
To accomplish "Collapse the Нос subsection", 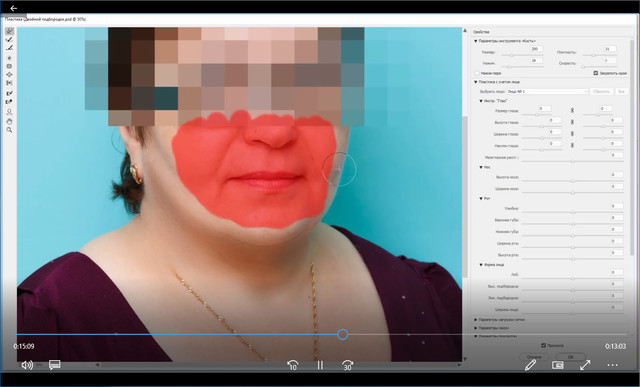I will tap(481, 167).
